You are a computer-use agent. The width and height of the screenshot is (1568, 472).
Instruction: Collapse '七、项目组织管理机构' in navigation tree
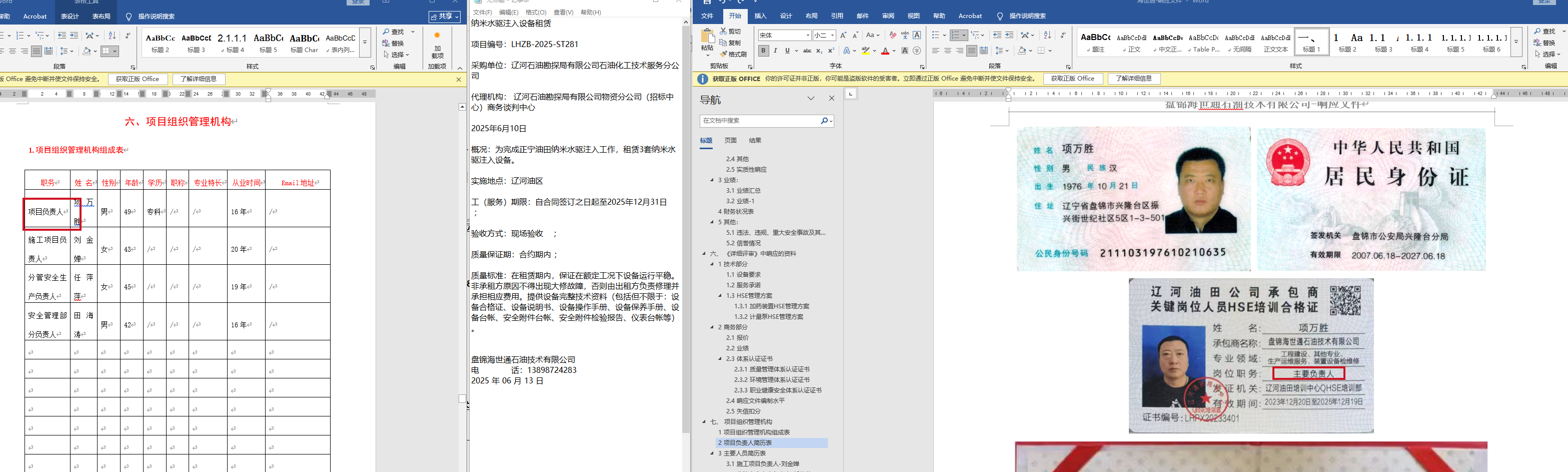[704, 421]
